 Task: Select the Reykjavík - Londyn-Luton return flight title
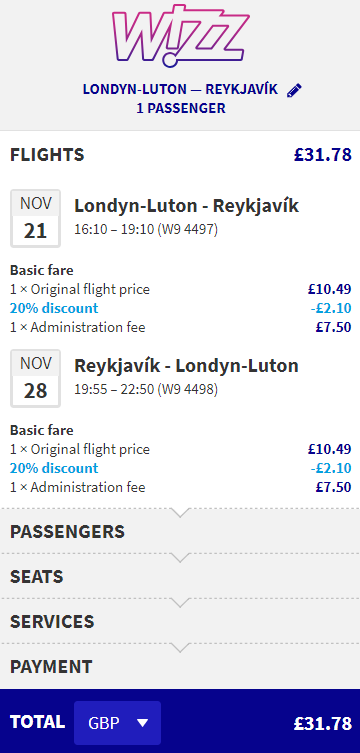coord(186,366)
